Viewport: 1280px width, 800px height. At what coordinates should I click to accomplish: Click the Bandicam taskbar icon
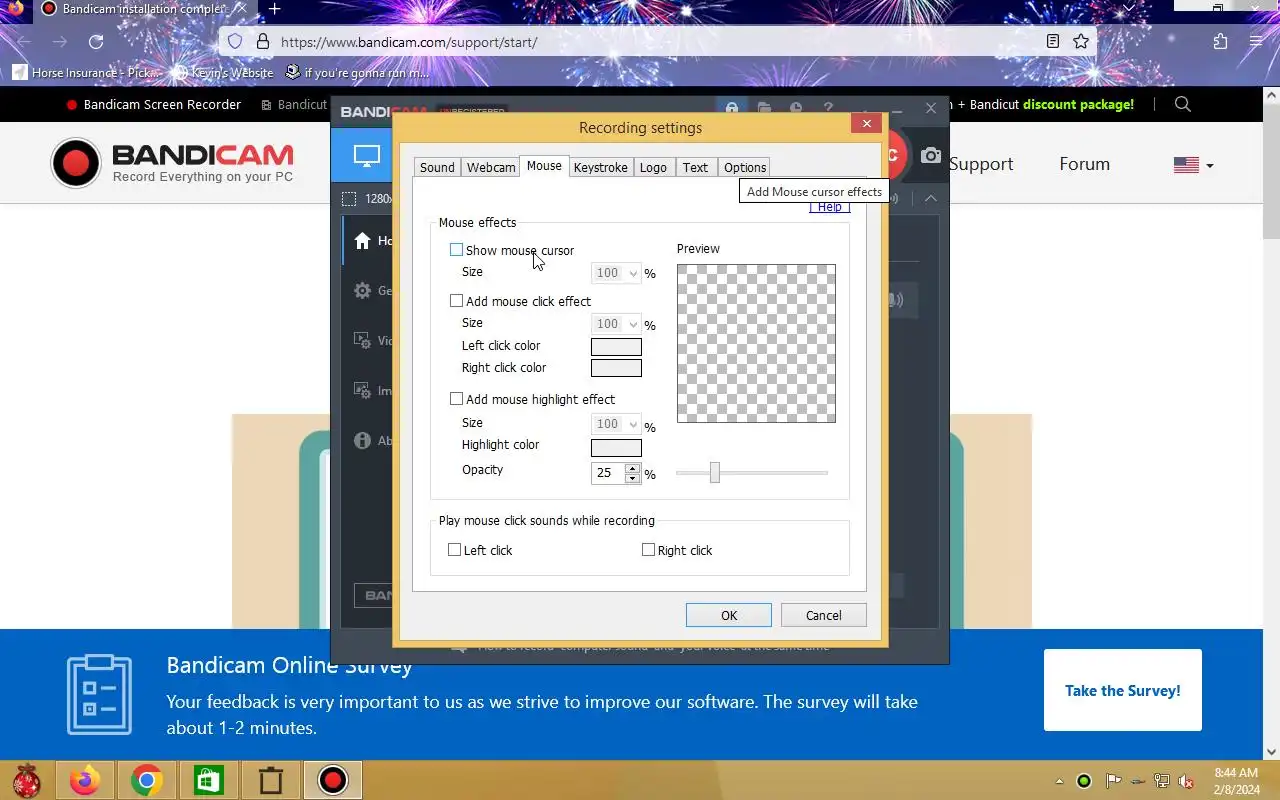(x=333, y=780)
